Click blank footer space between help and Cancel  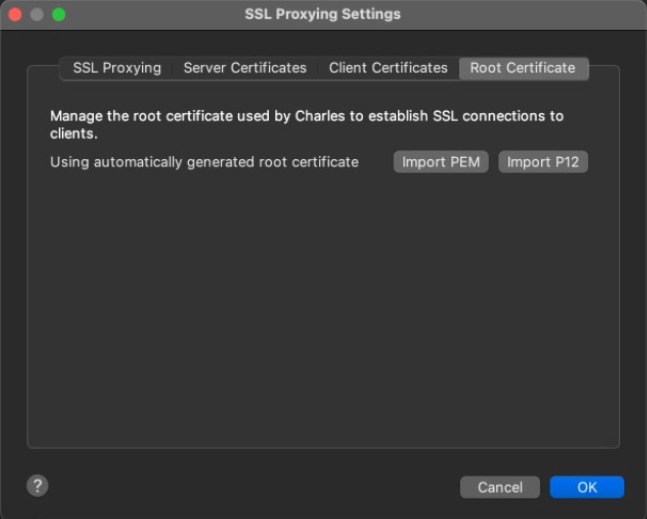tap(250, 487)
